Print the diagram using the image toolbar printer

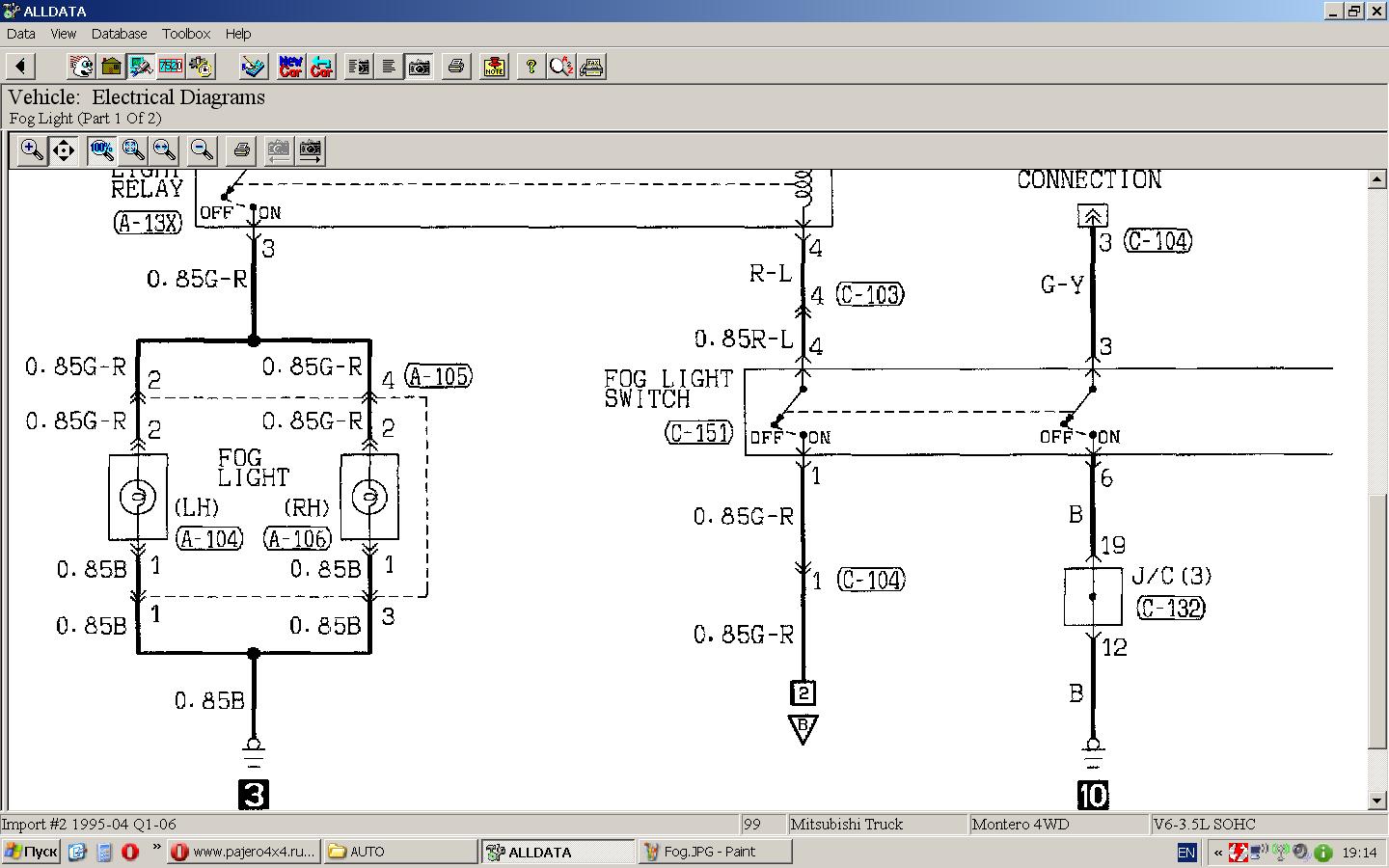(241, 150)
